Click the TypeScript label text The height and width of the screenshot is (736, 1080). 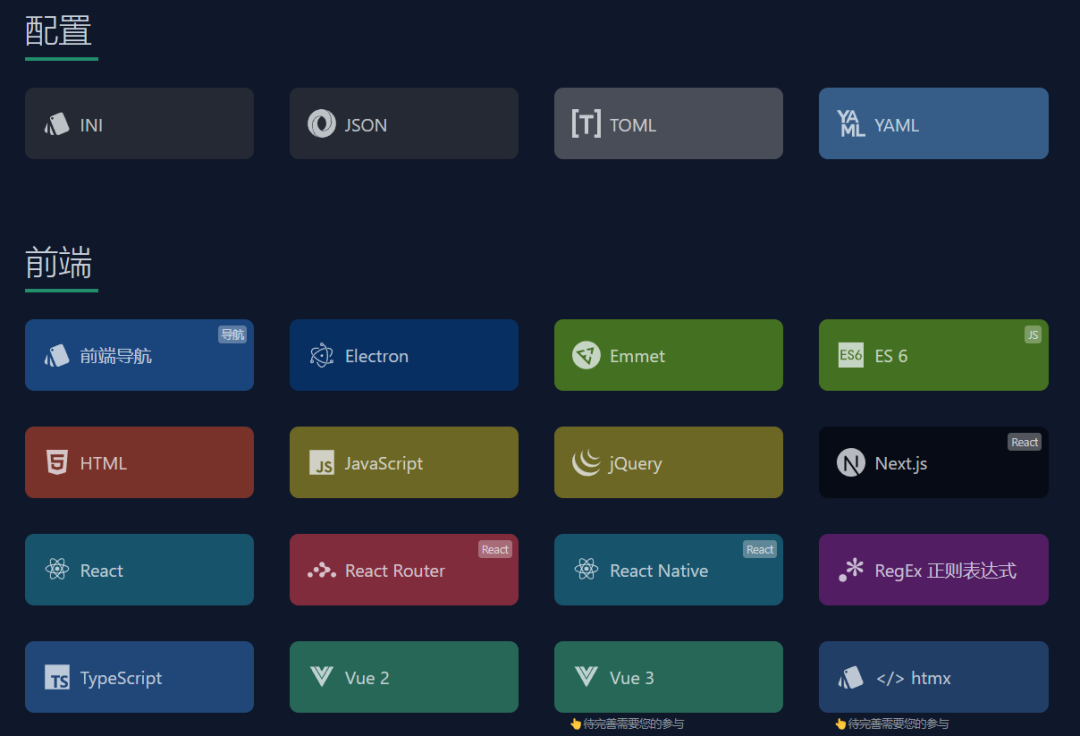point(121,679)
